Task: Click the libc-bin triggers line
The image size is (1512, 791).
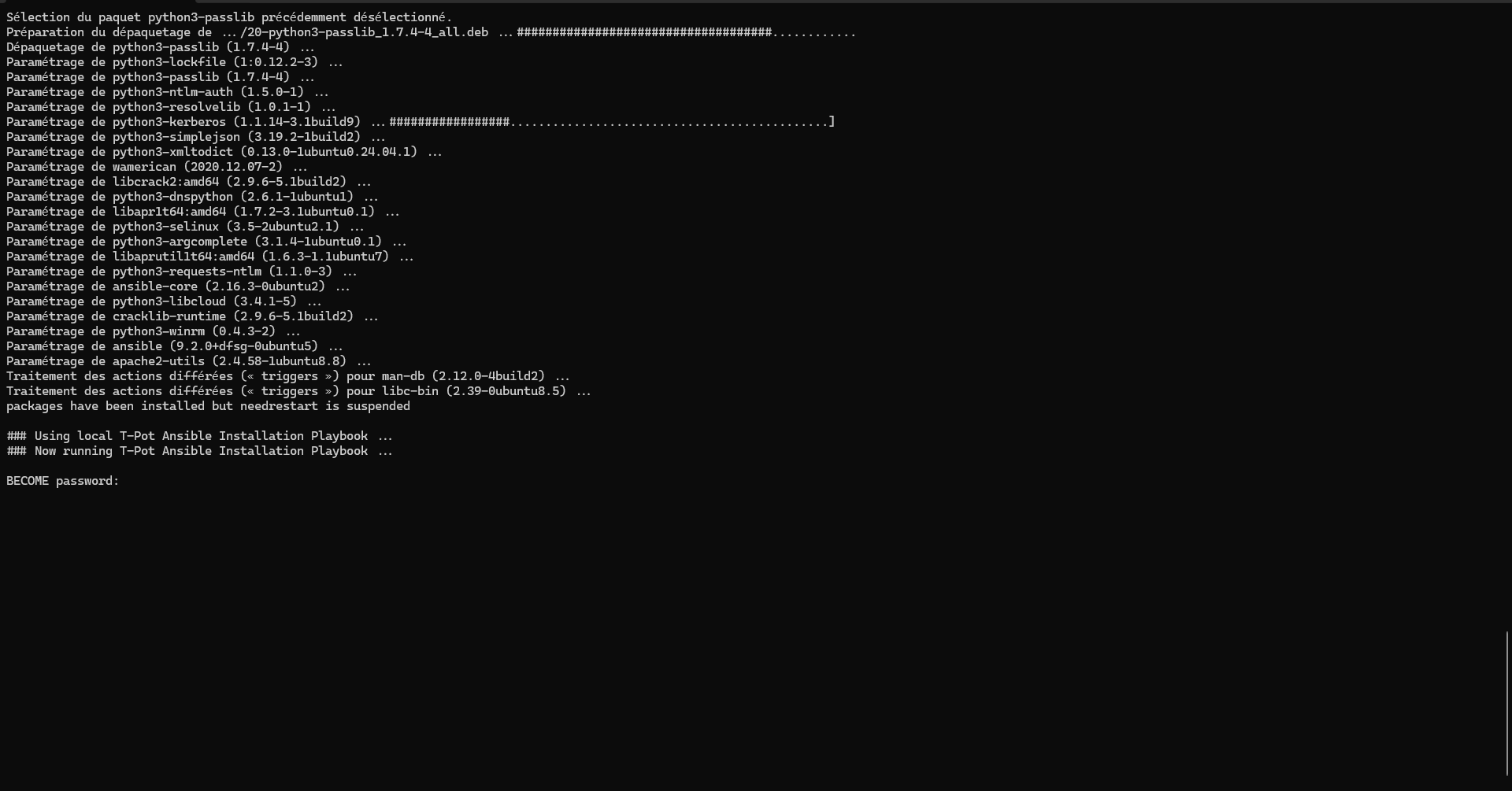Action: (x=298, y=391)
